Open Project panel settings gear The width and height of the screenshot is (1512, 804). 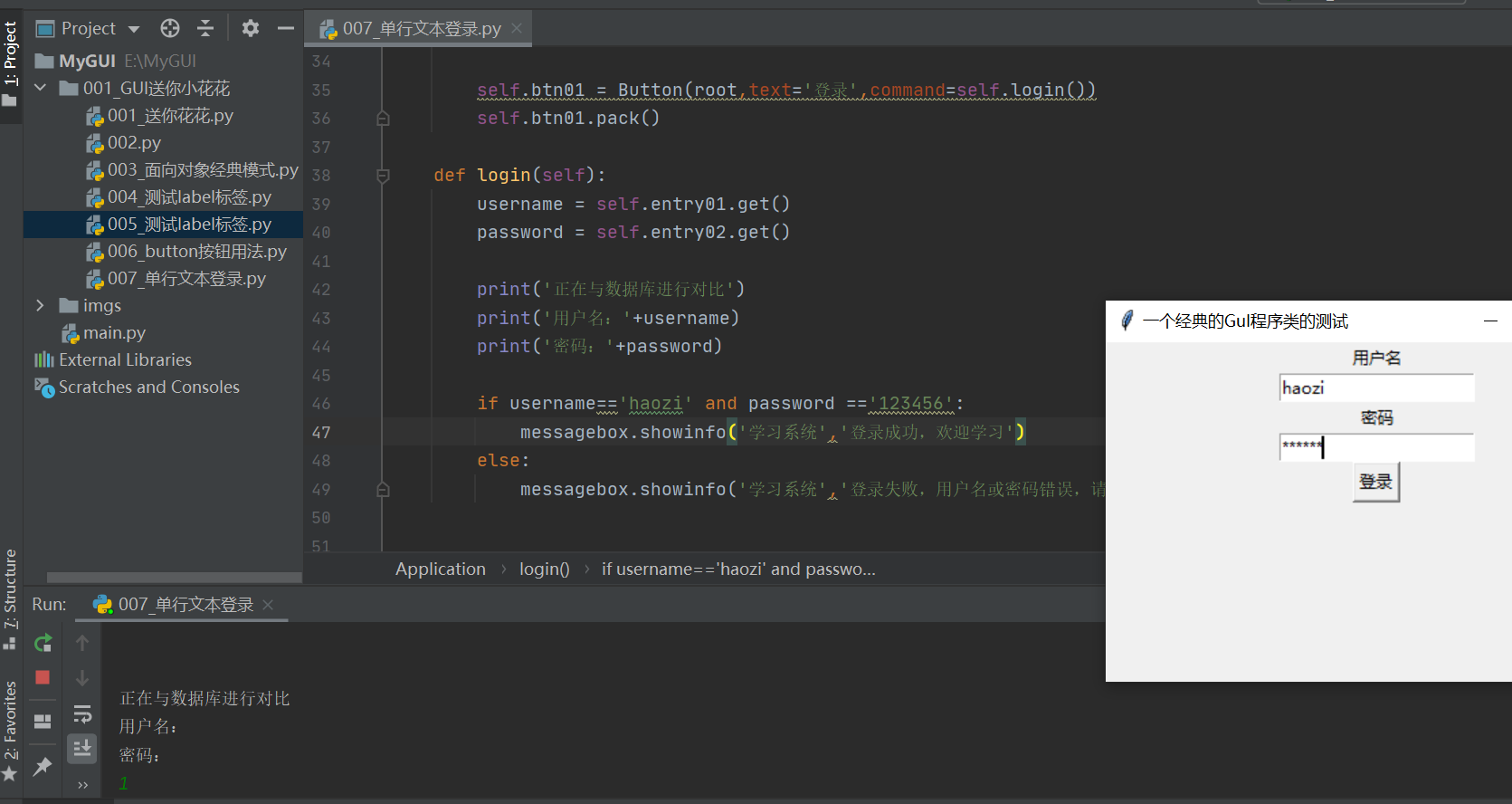251,28
